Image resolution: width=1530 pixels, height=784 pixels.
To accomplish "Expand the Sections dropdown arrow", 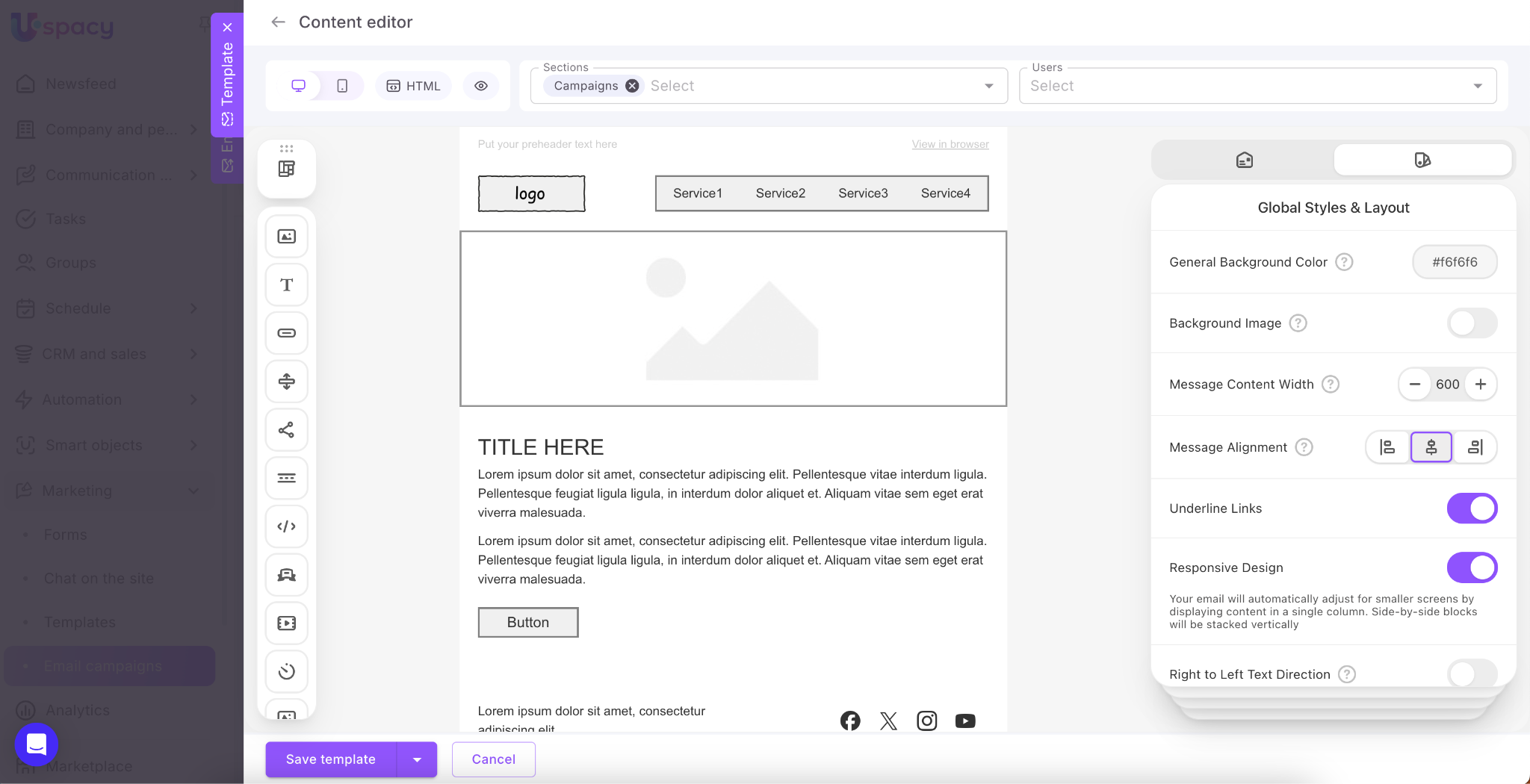I will tap(988, 86).
